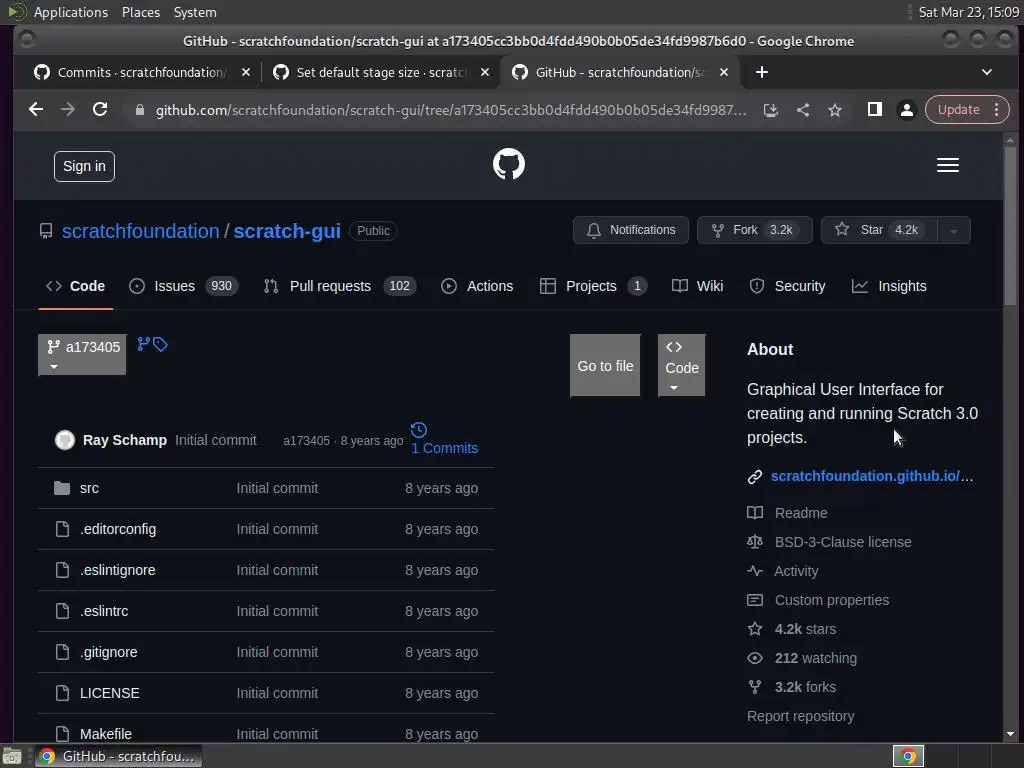
Task: Open branches icon next to a173405
Action: (x=144, y=344)
